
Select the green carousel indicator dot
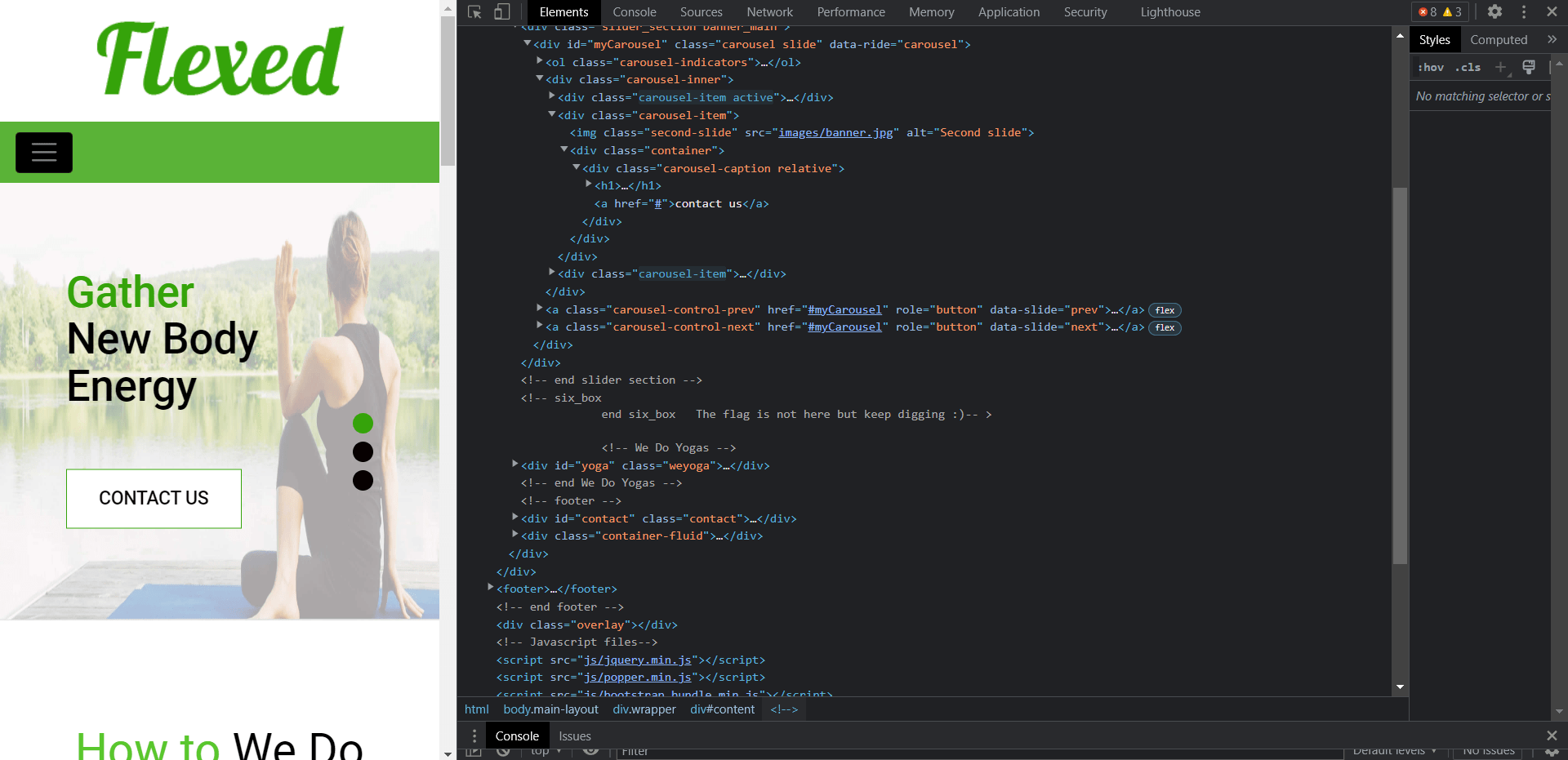(x=363, y=423)
